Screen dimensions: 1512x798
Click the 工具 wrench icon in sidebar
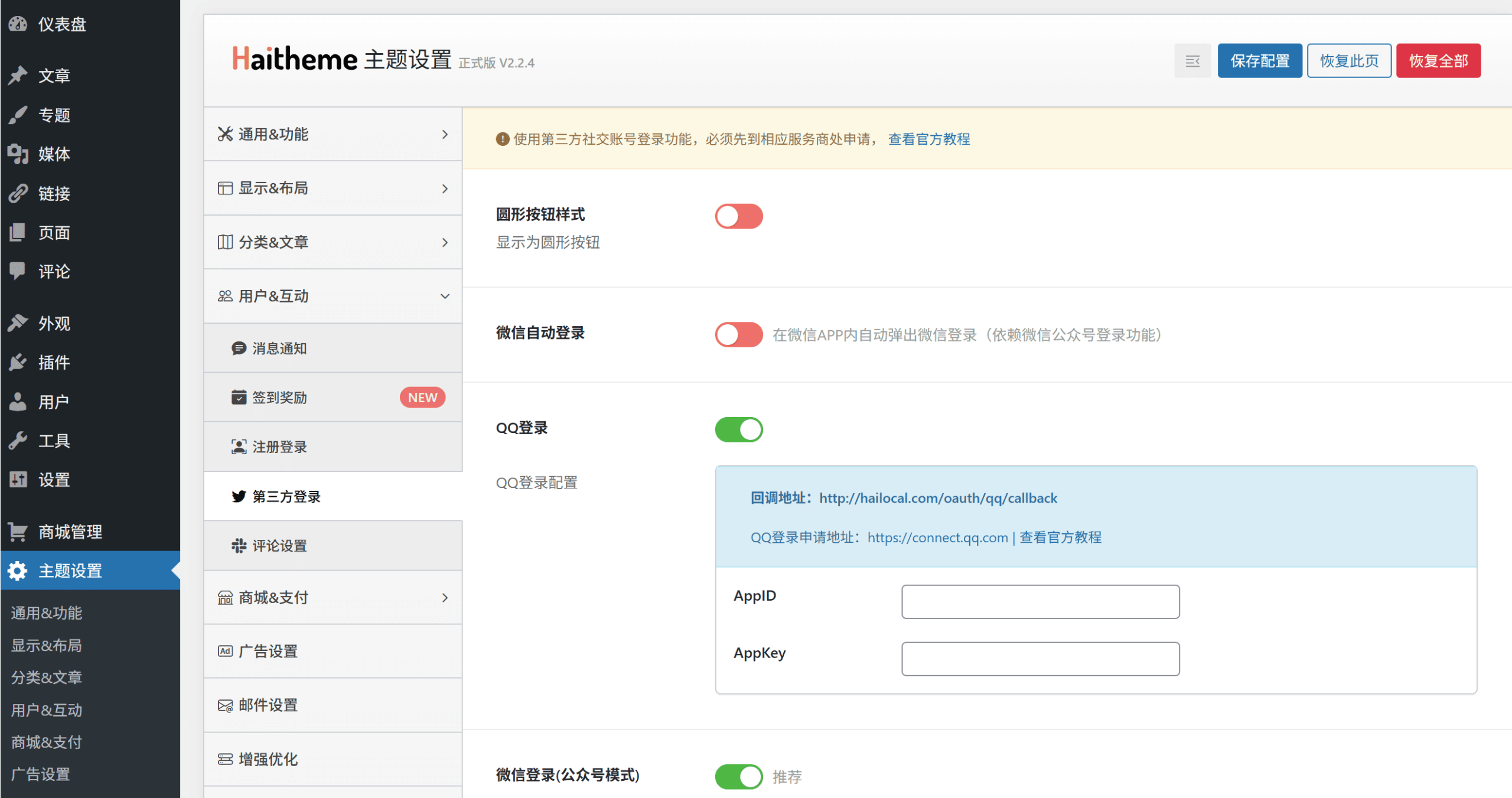[18, 441]
